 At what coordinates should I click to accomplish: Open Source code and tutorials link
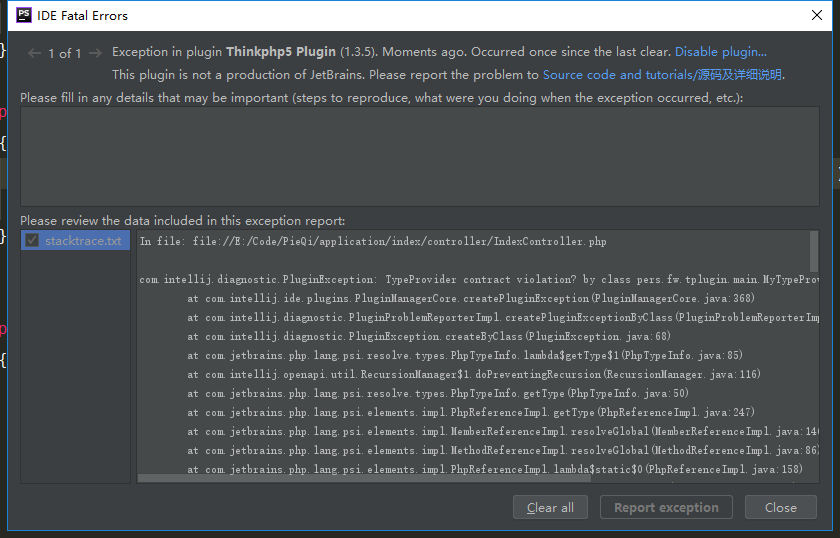coord(662,74)
